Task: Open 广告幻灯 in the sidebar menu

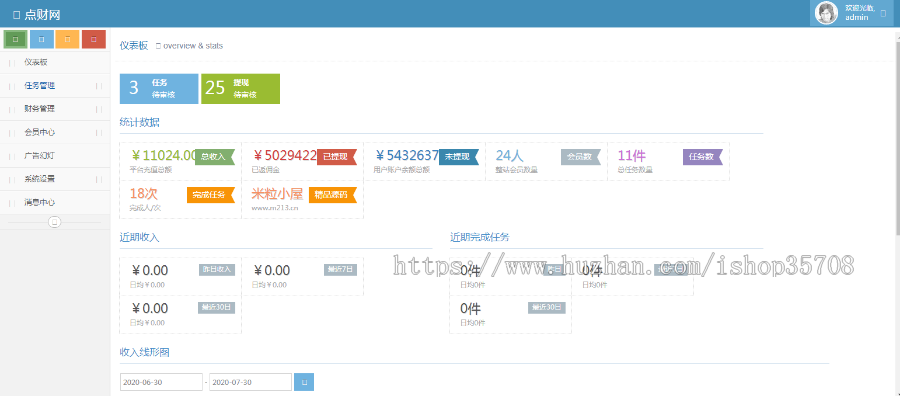Action: click(x=55, y=156)
